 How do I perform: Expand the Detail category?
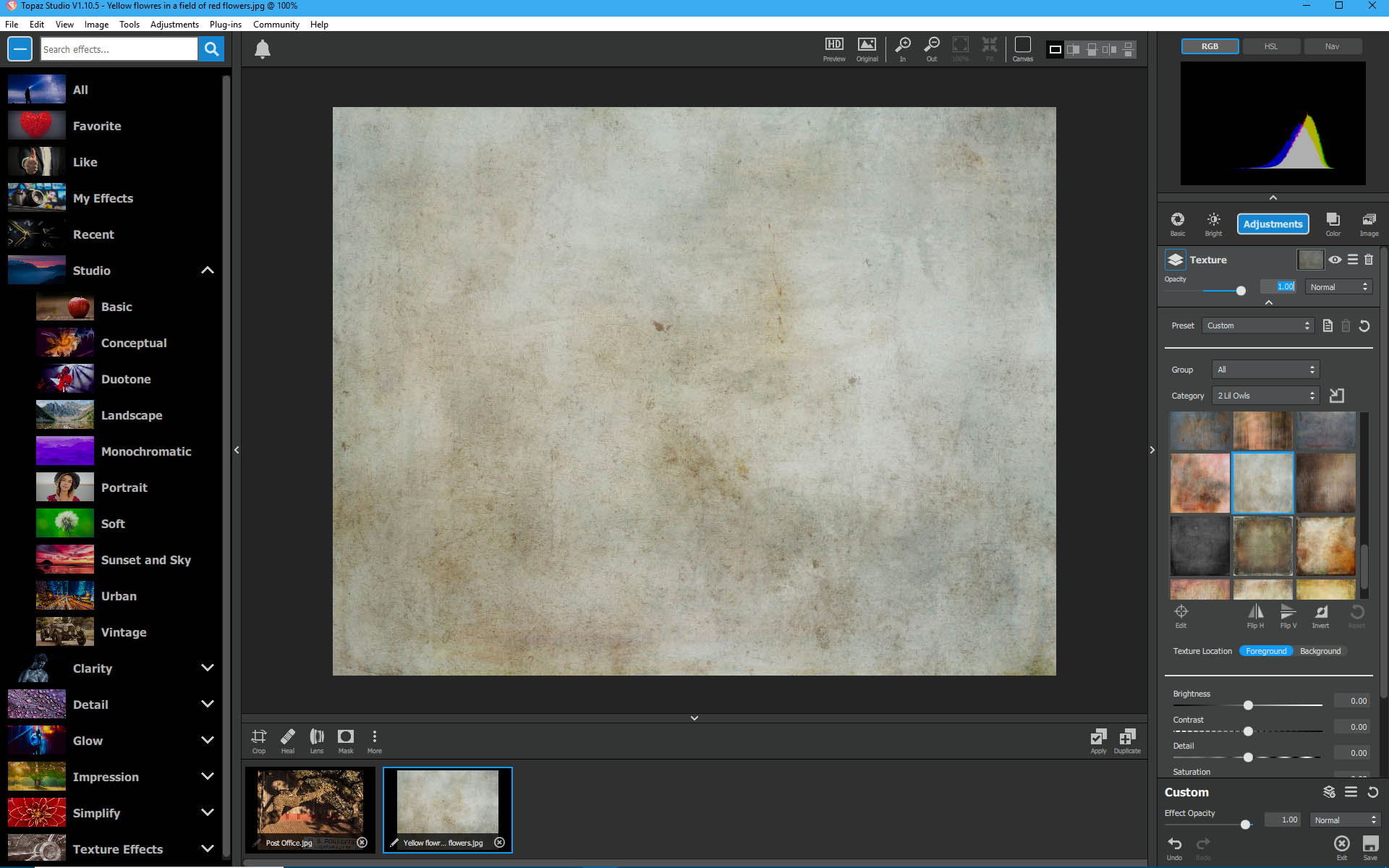coord(208,704)
